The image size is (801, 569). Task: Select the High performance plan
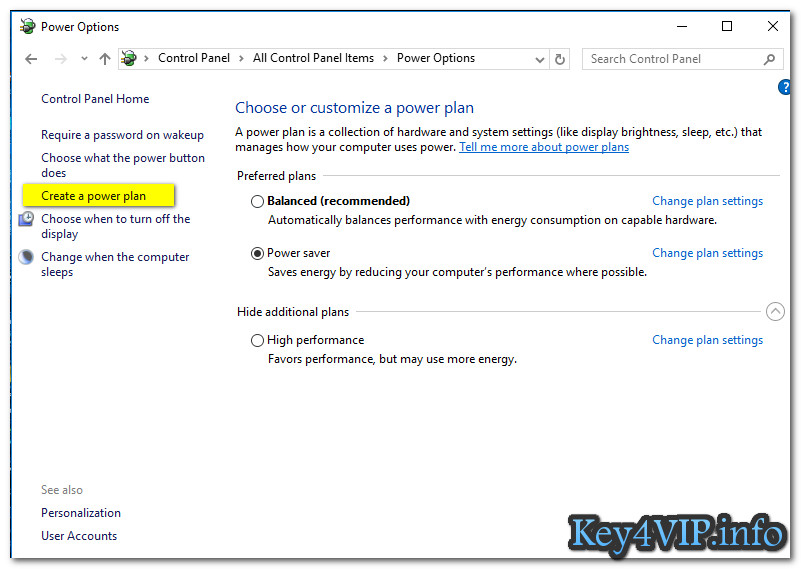coord(257,341)
